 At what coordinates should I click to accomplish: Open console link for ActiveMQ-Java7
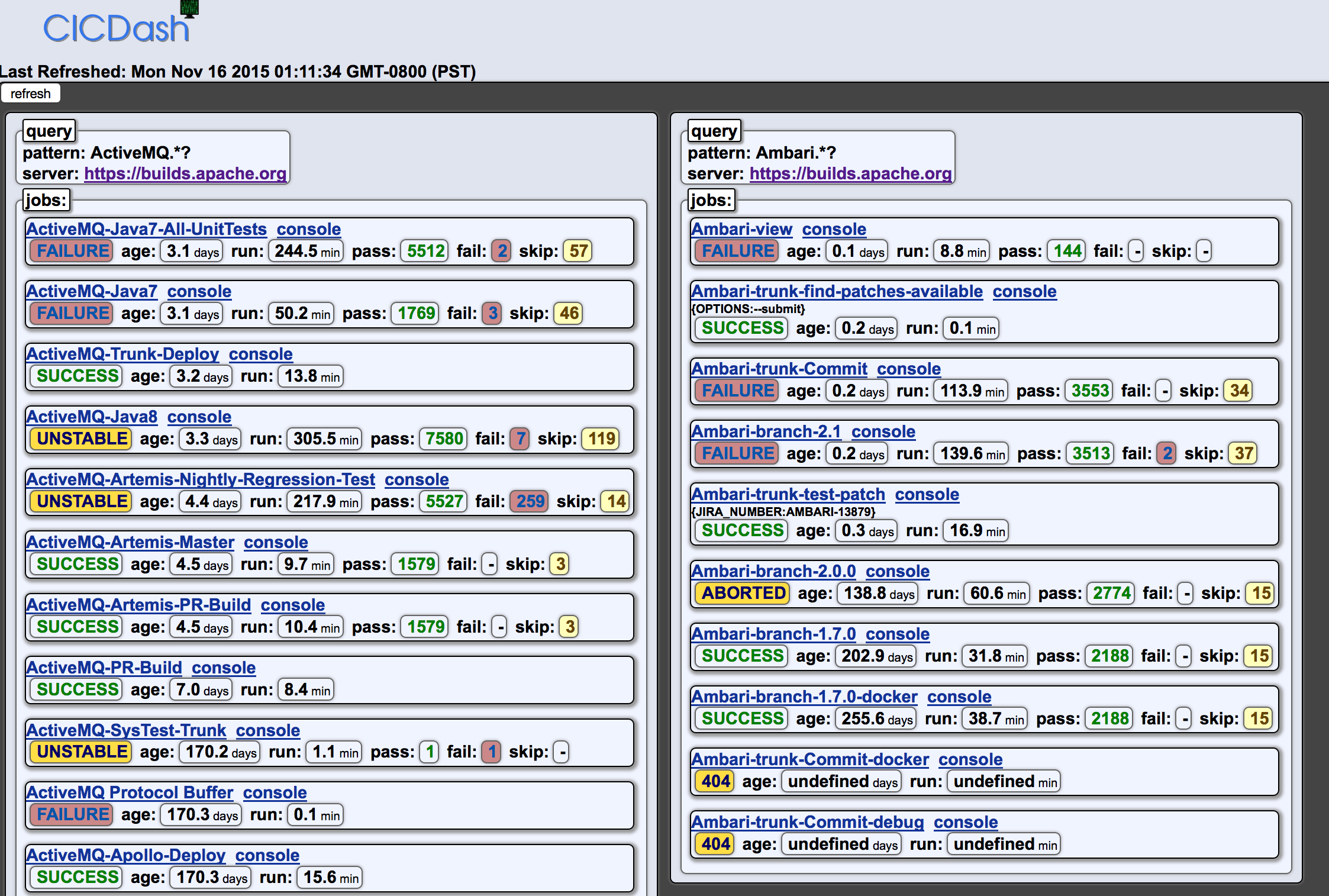click(x=199, y=291)
